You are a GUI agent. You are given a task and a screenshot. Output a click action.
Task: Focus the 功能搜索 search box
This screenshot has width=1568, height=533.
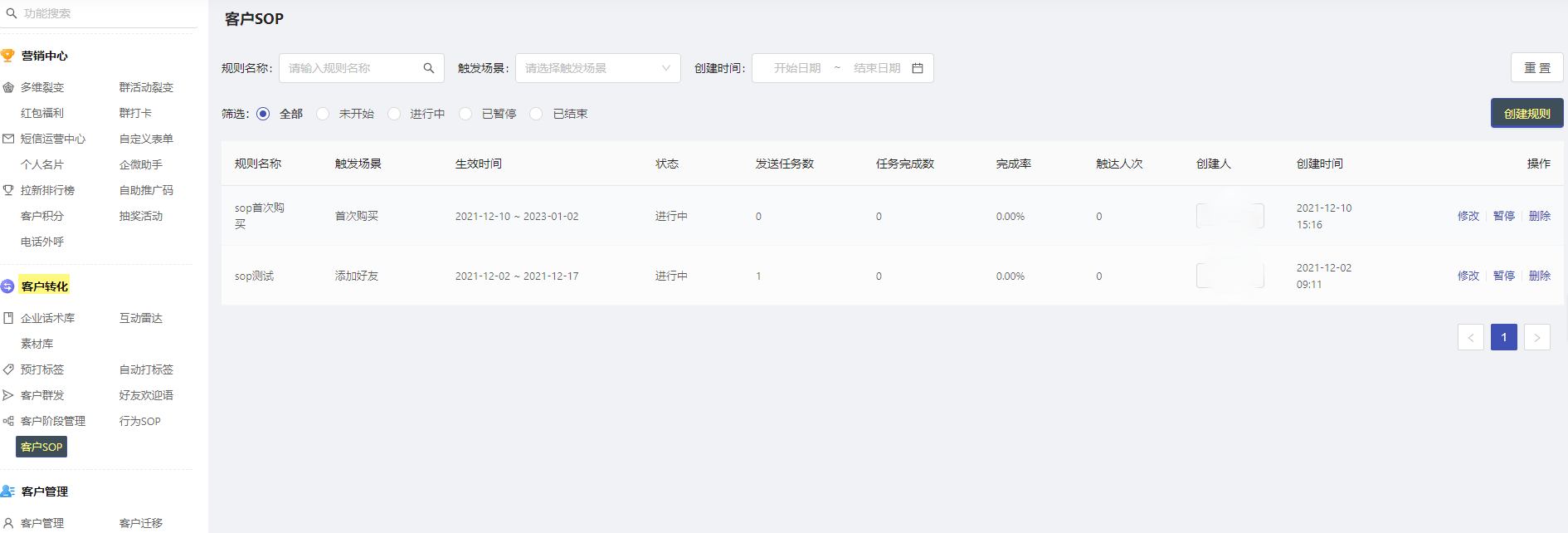point(100,13)
